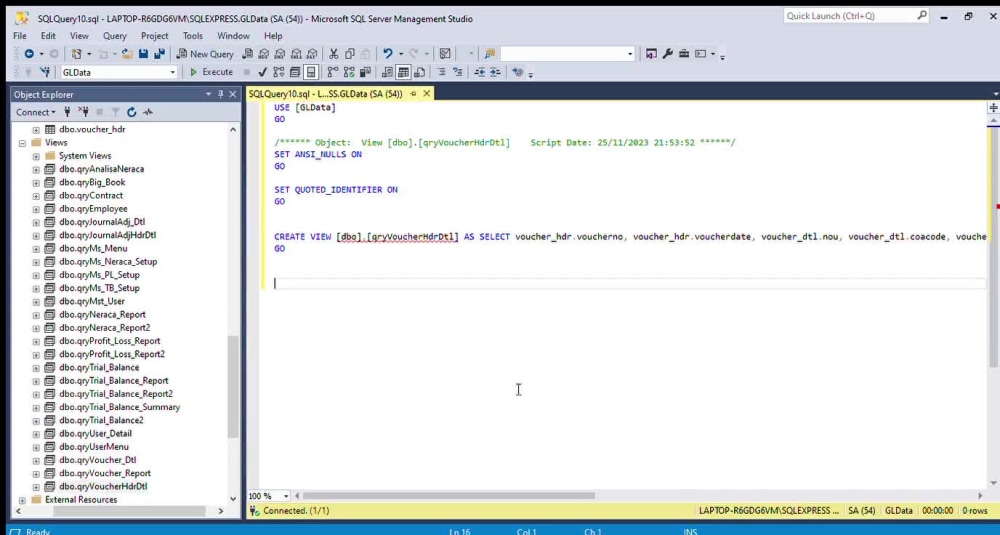Open an Analysis Services MDX Query icon
Screen dimensions: 1000x535
[x=263, y=54]
